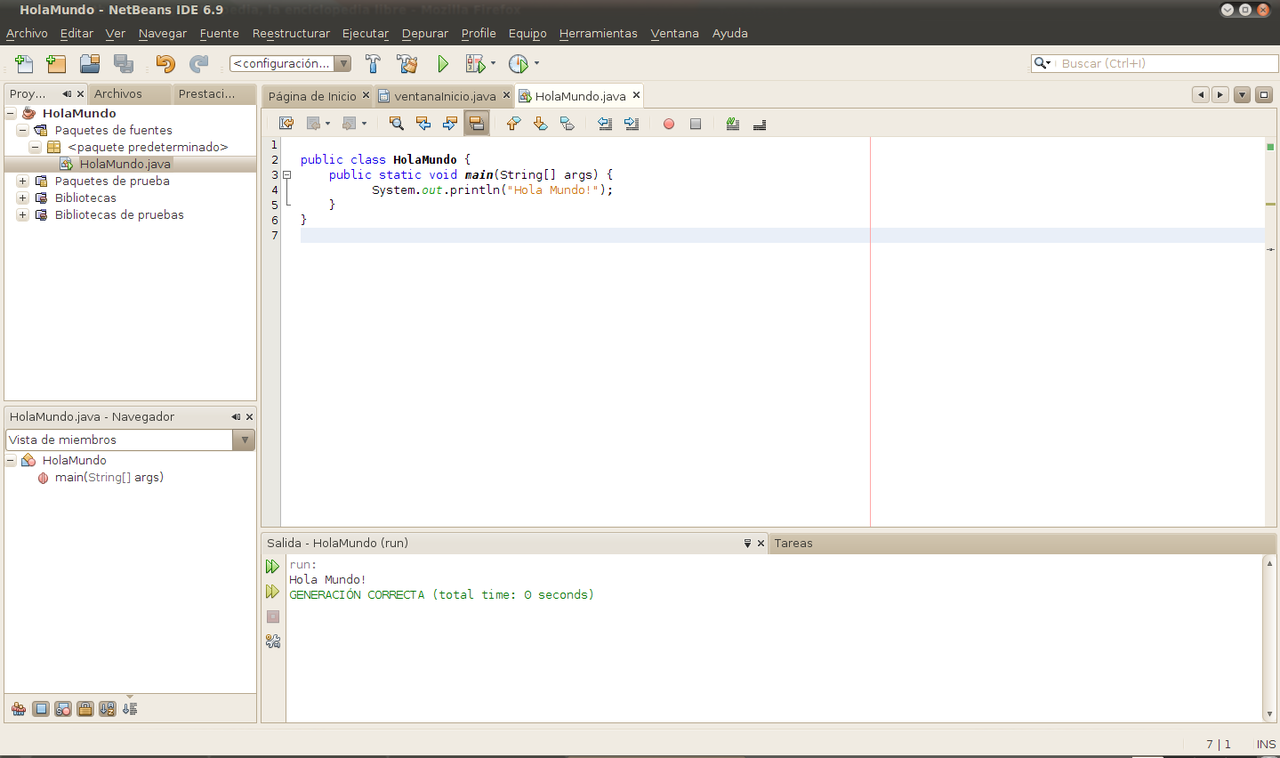The width and height of the screenshot is (1280, 758).
Task: Start macro recording with the red circle icon
Action: (668, 124)
